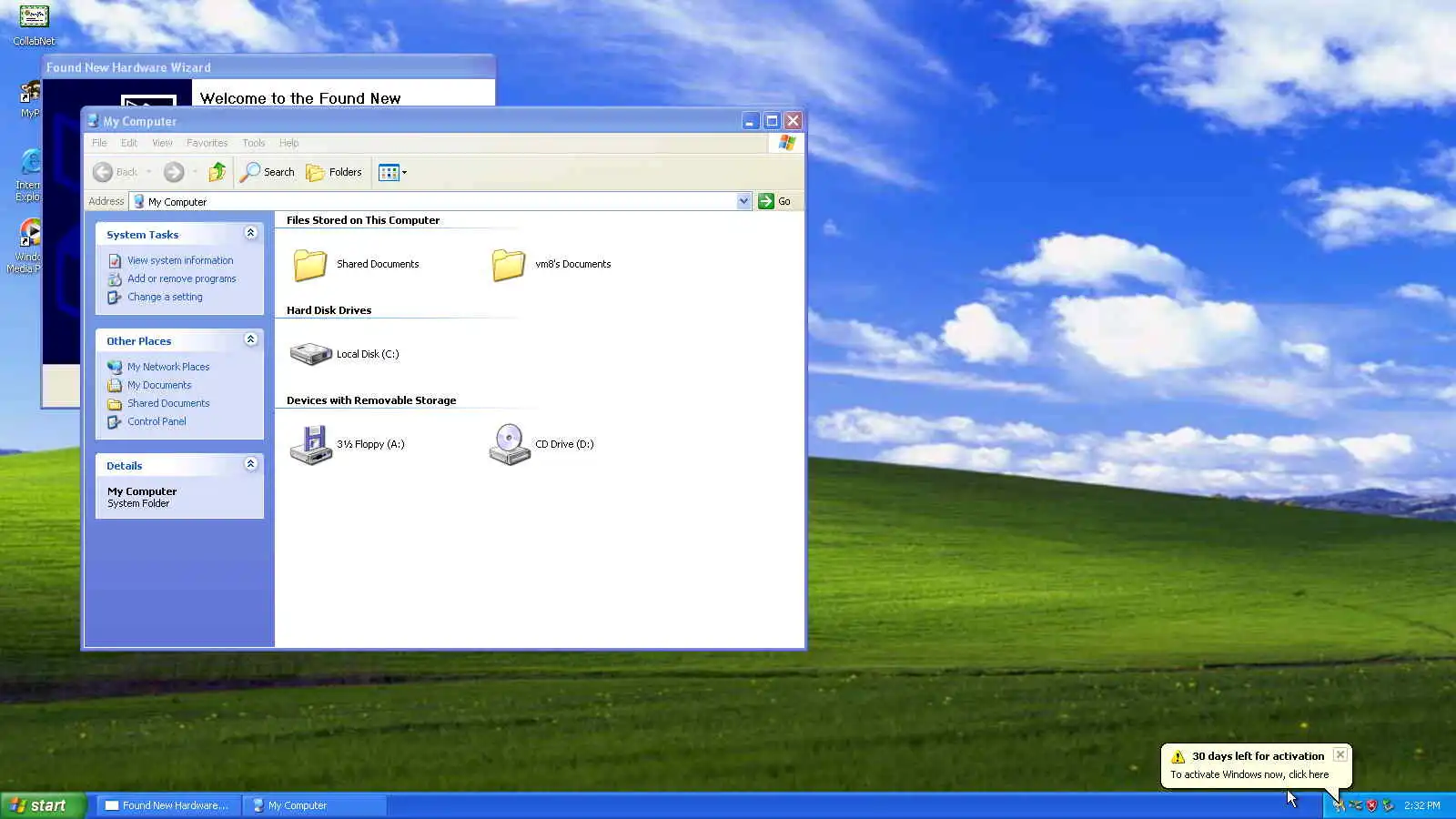Select the 3½ Floppy (A:) drive icon
The height and width of the screenshot is (819, 1456).
tap(310, 445)
